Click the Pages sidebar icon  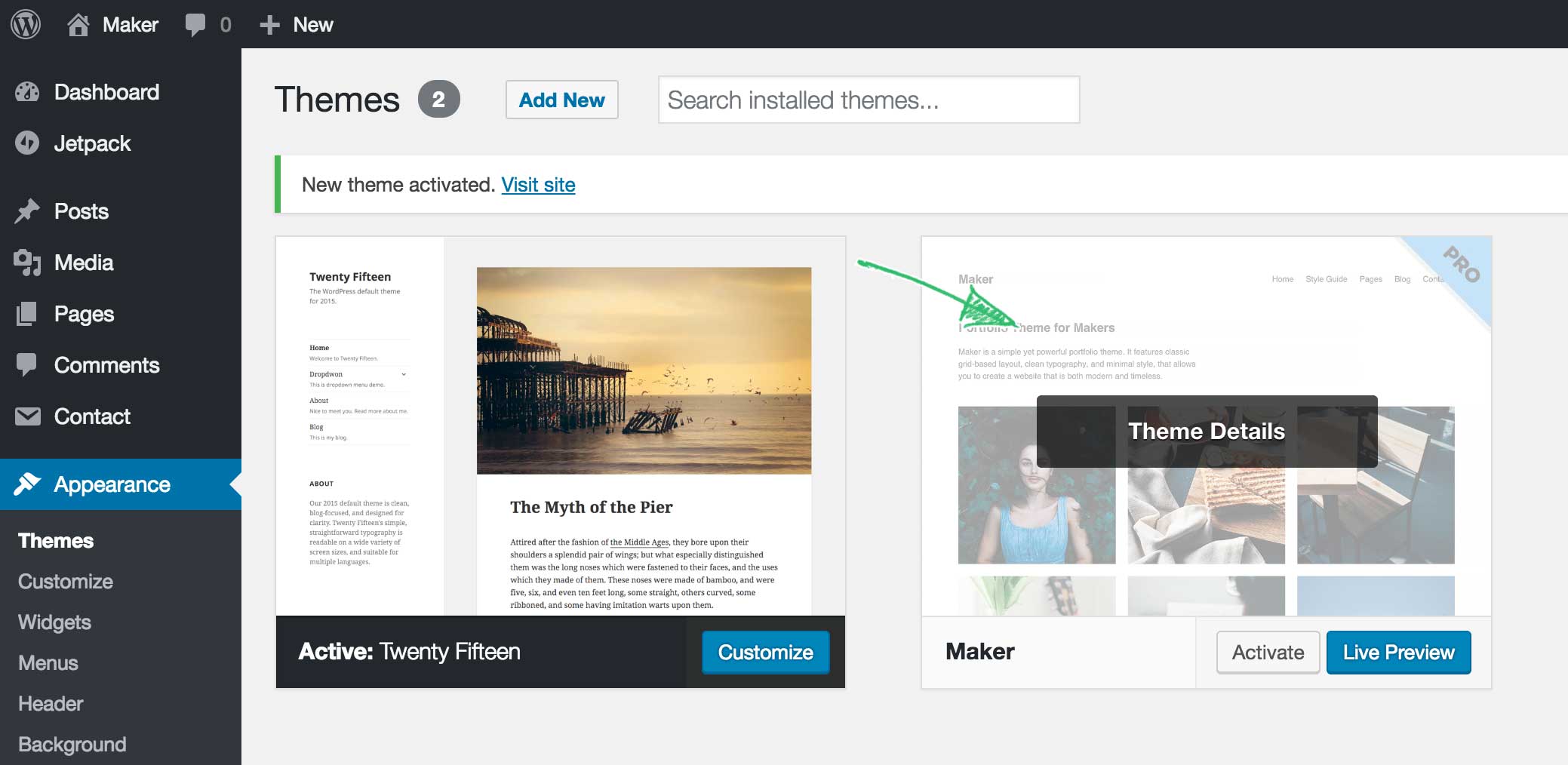pos(27,314)
